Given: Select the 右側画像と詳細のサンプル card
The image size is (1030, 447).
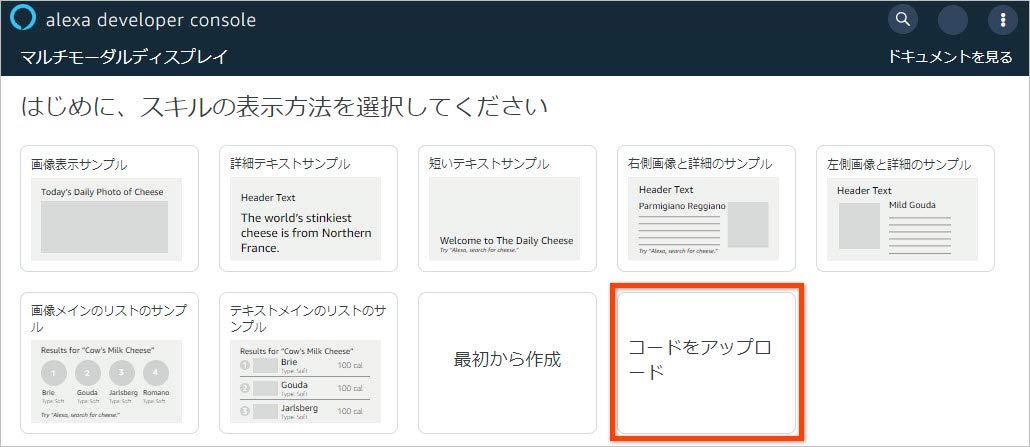Looking at the screenshot, I should tap(706, 208).
